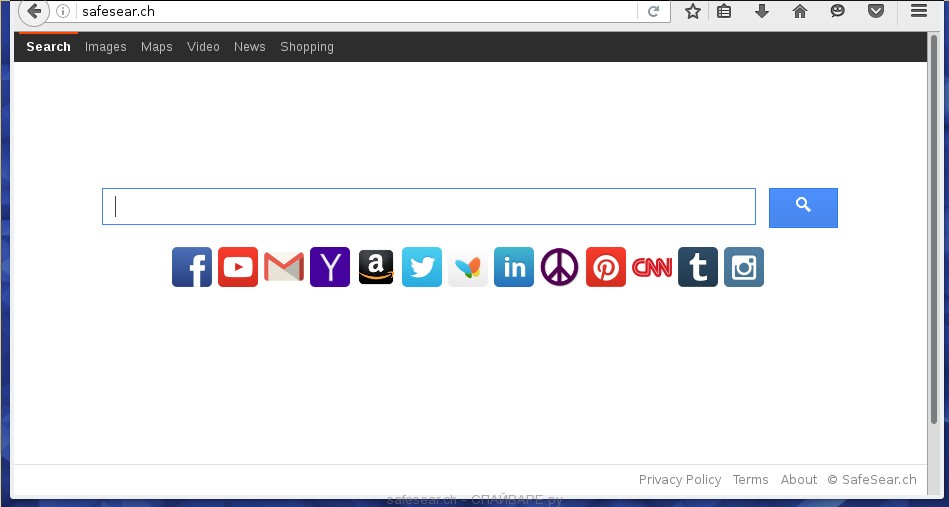Click the © SafeSear.ch footer text

pyautogui.click(x=872, y=480)
